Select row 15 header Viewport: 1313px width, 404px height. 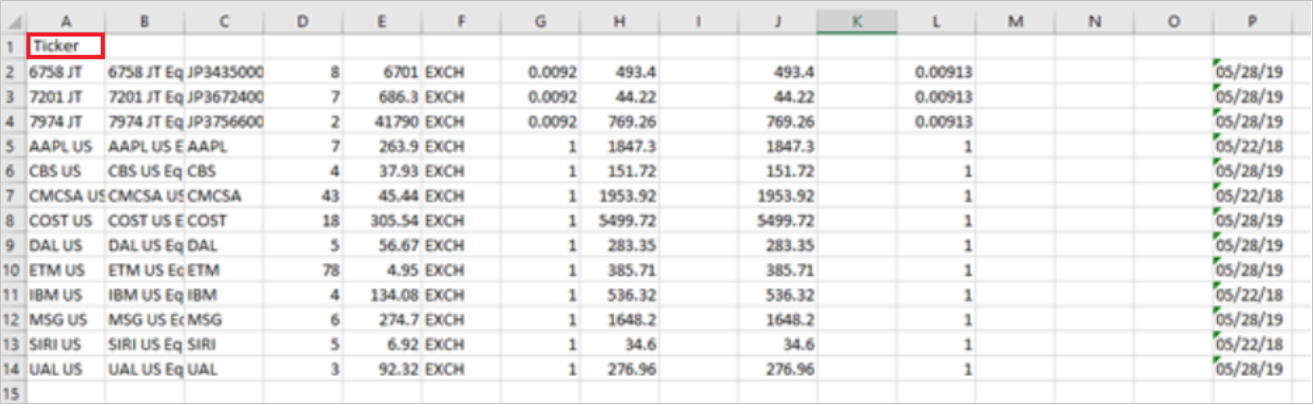[x=14, y=393]
